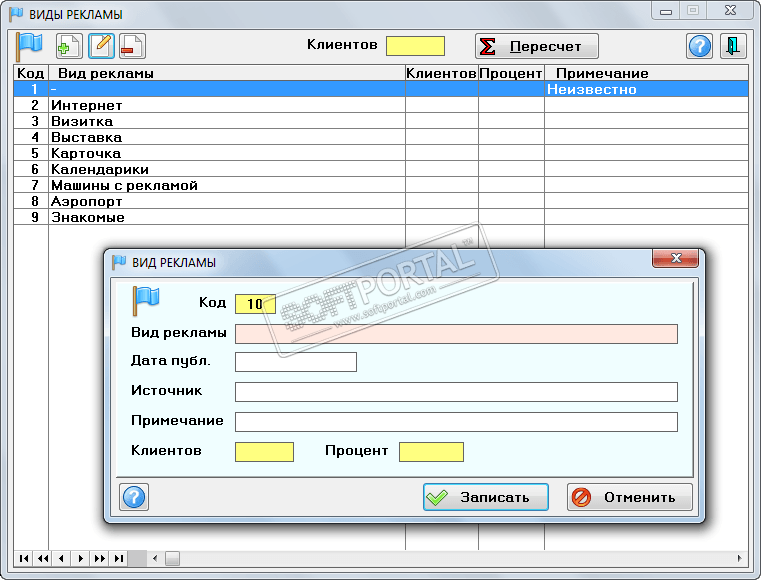Click the Примечание input field in the dialog
This screenshot has width=761, height=580.
point(456,422)
